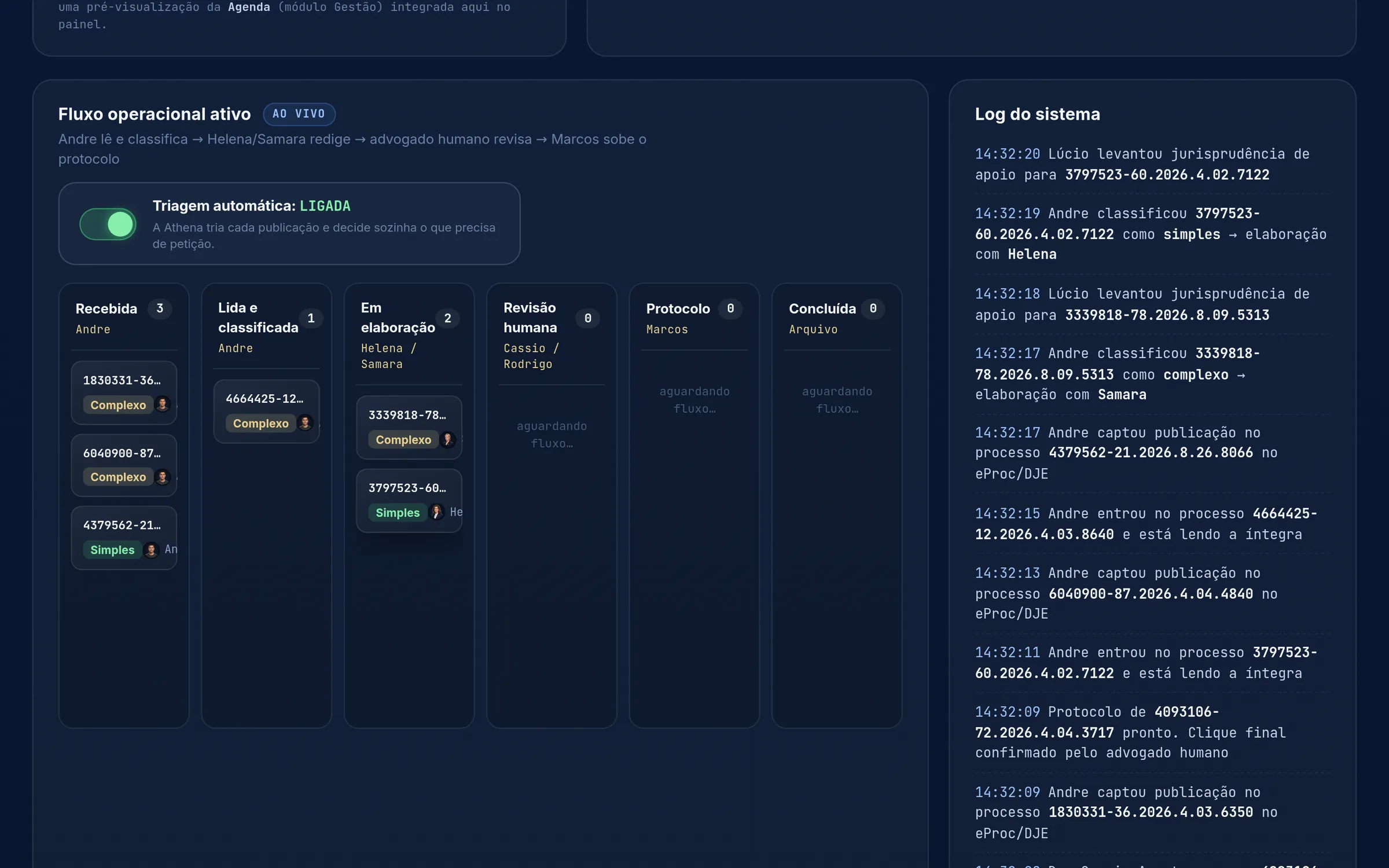The width and height of the screenshot is (1389, 868).
Task: Click Simples tag on card 3797523-60
Action: coord(398,513)
